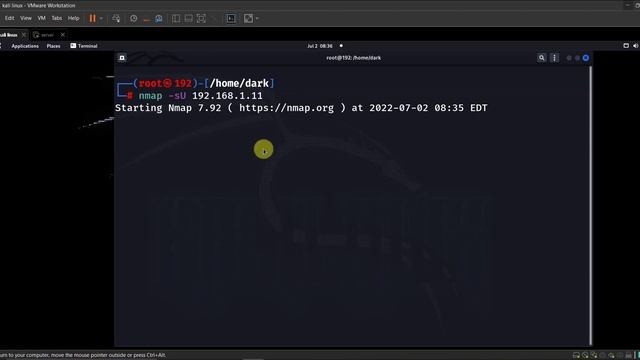Close the server VM tab
This screenshot has height=360, width=640.
(62, 35)
